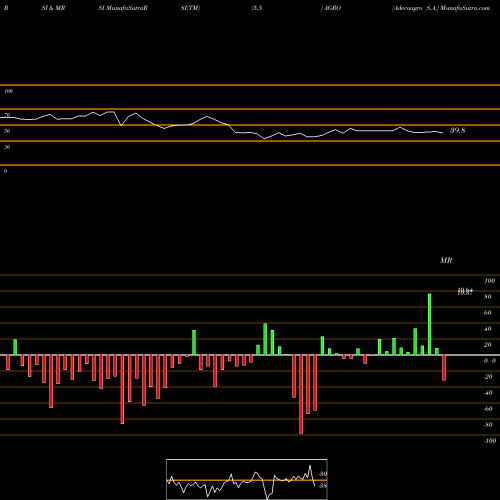
Task: Click the AGRO ticker symbol in the header
Action: [x=332, y=8]
